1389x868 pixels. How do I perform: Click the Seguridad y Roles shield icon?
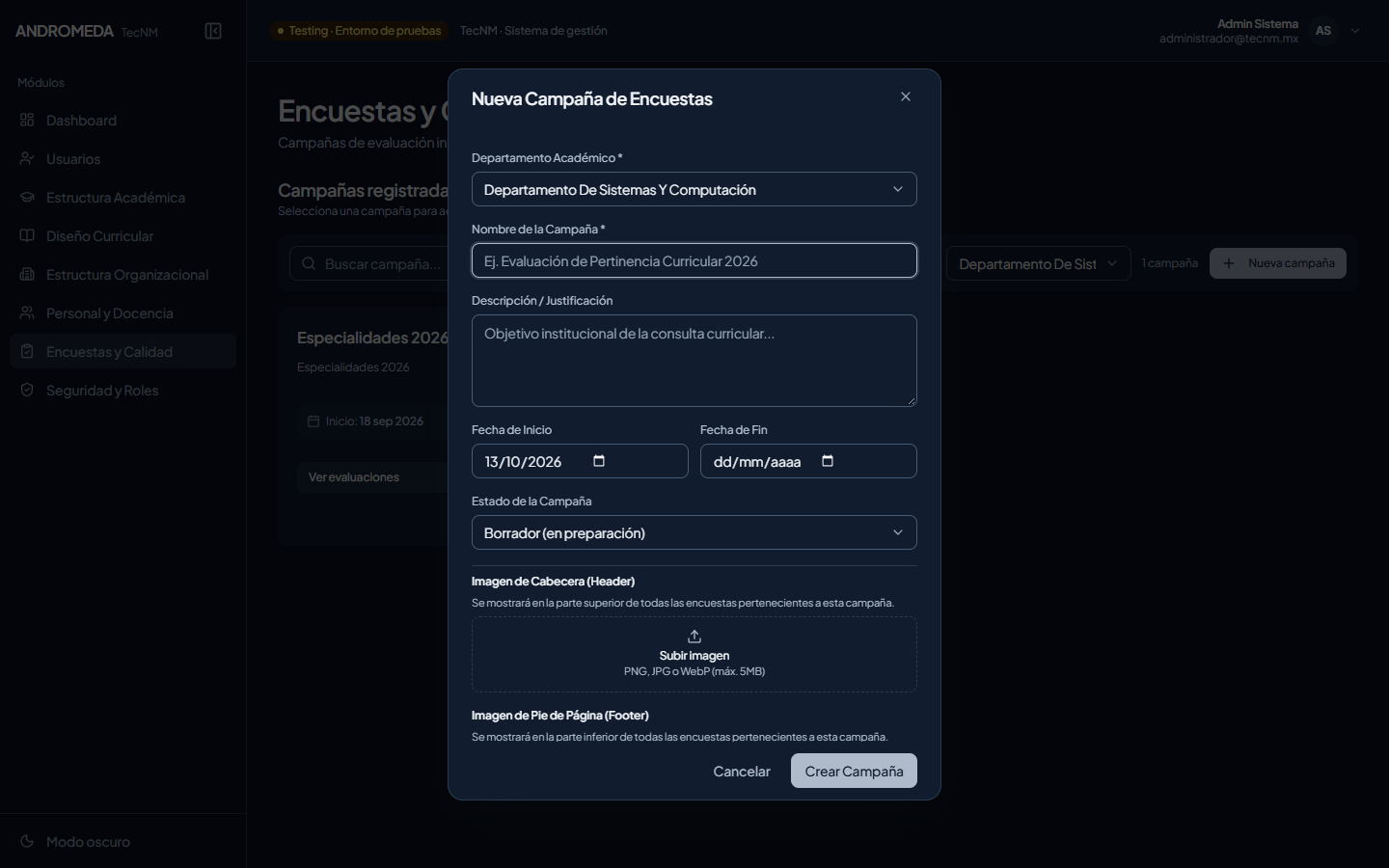(27, 391)
